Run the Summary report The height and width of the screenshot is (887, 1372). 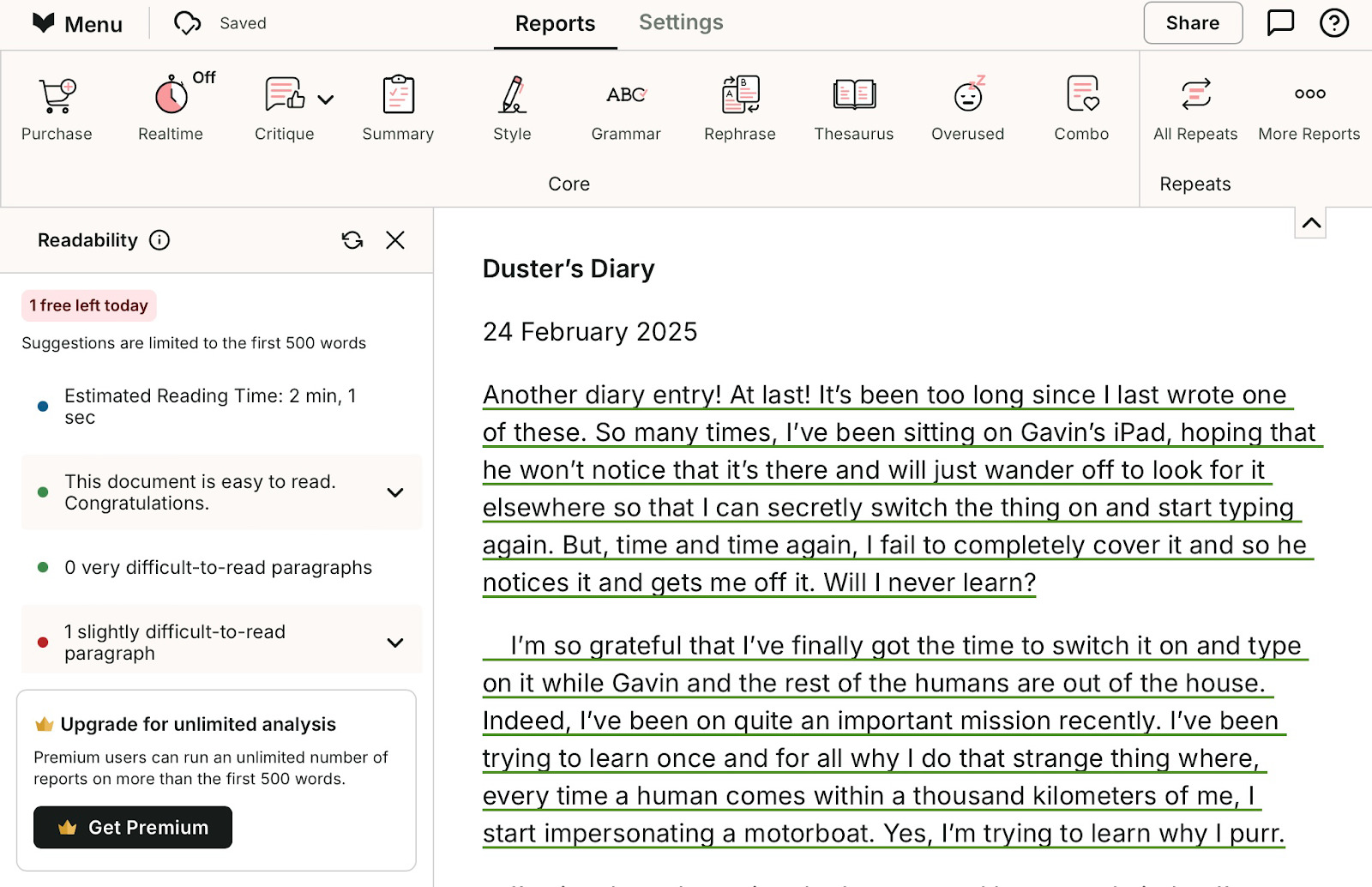pos(397,106)
